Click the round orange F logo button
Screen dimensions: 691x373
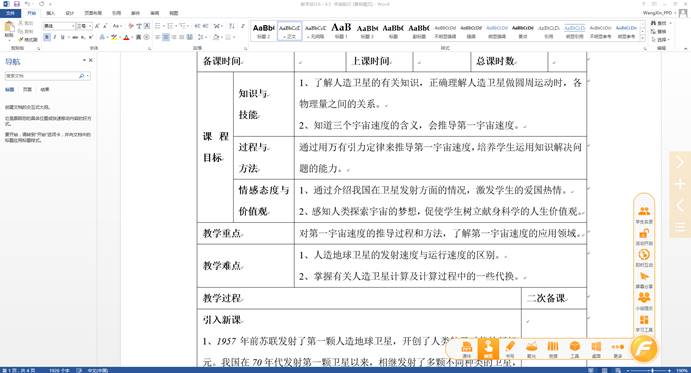point(644,349)
